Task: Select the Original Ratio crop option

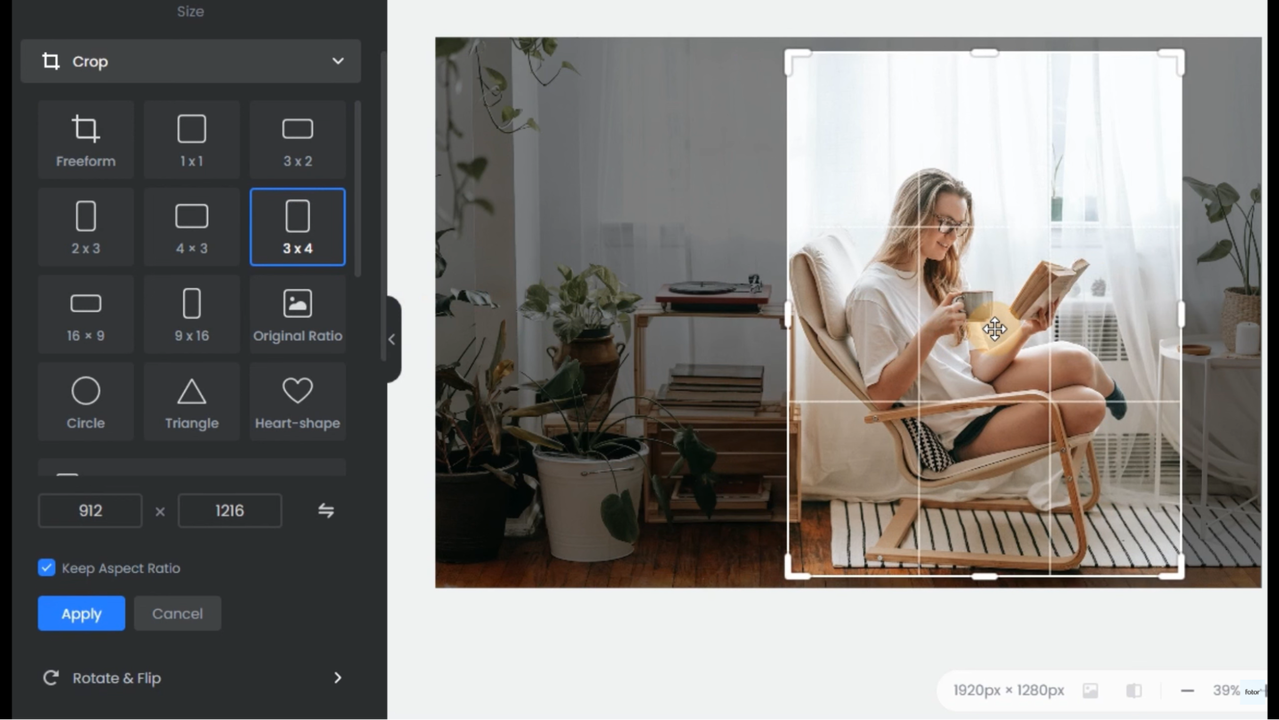Action: click(x=298, y=314)
